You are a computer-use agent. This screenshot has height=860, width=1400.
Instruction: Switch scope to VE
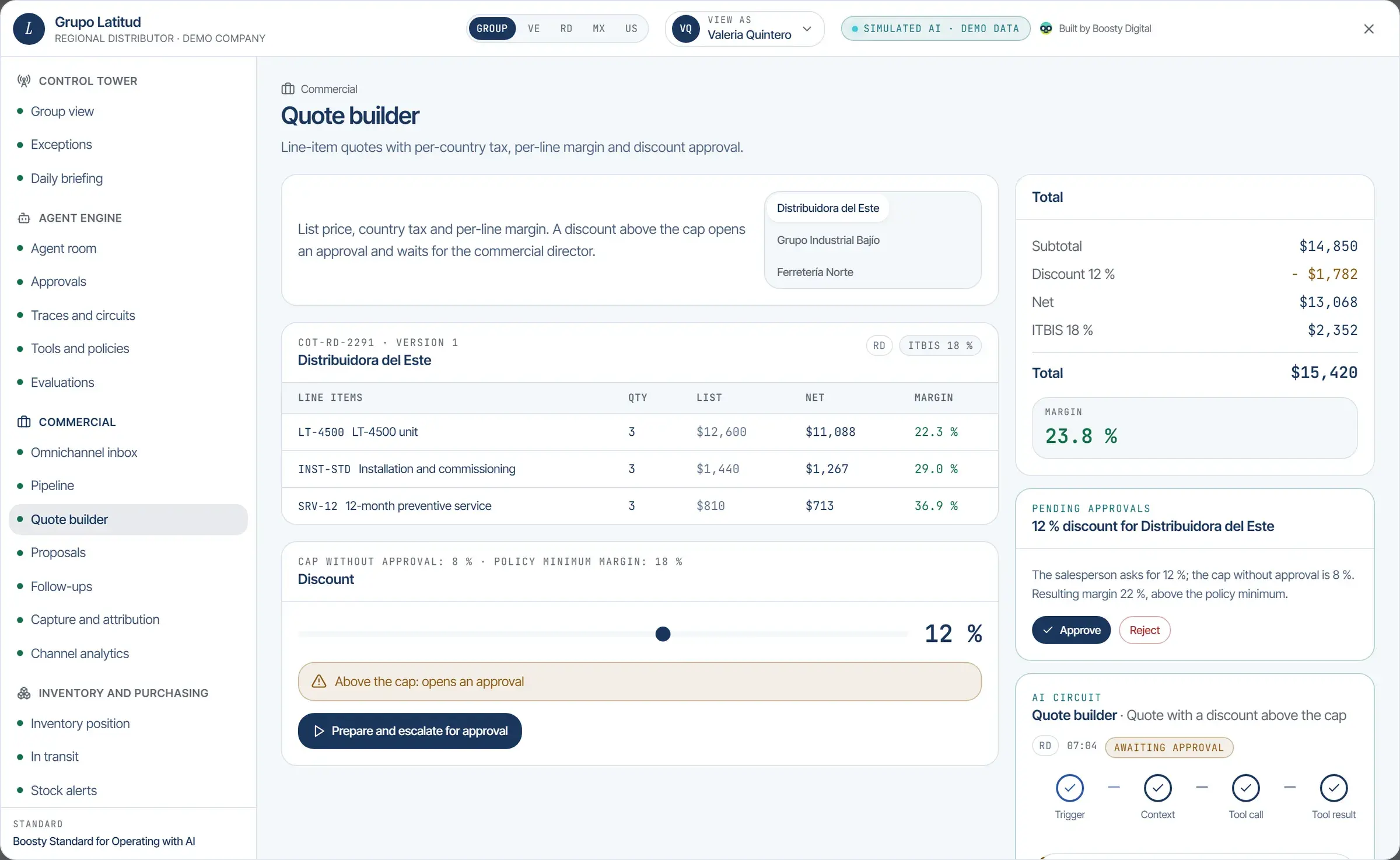(x=534, y=29)
